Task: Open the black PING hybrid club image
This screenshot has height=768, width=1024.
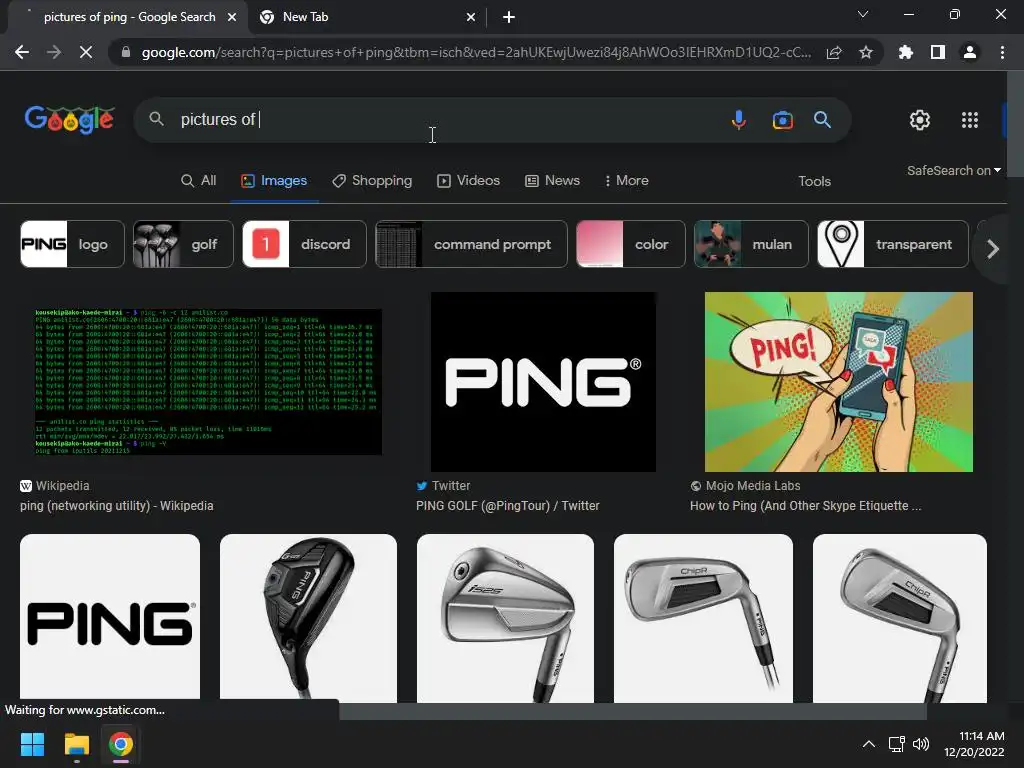Action: pos(308,618)
